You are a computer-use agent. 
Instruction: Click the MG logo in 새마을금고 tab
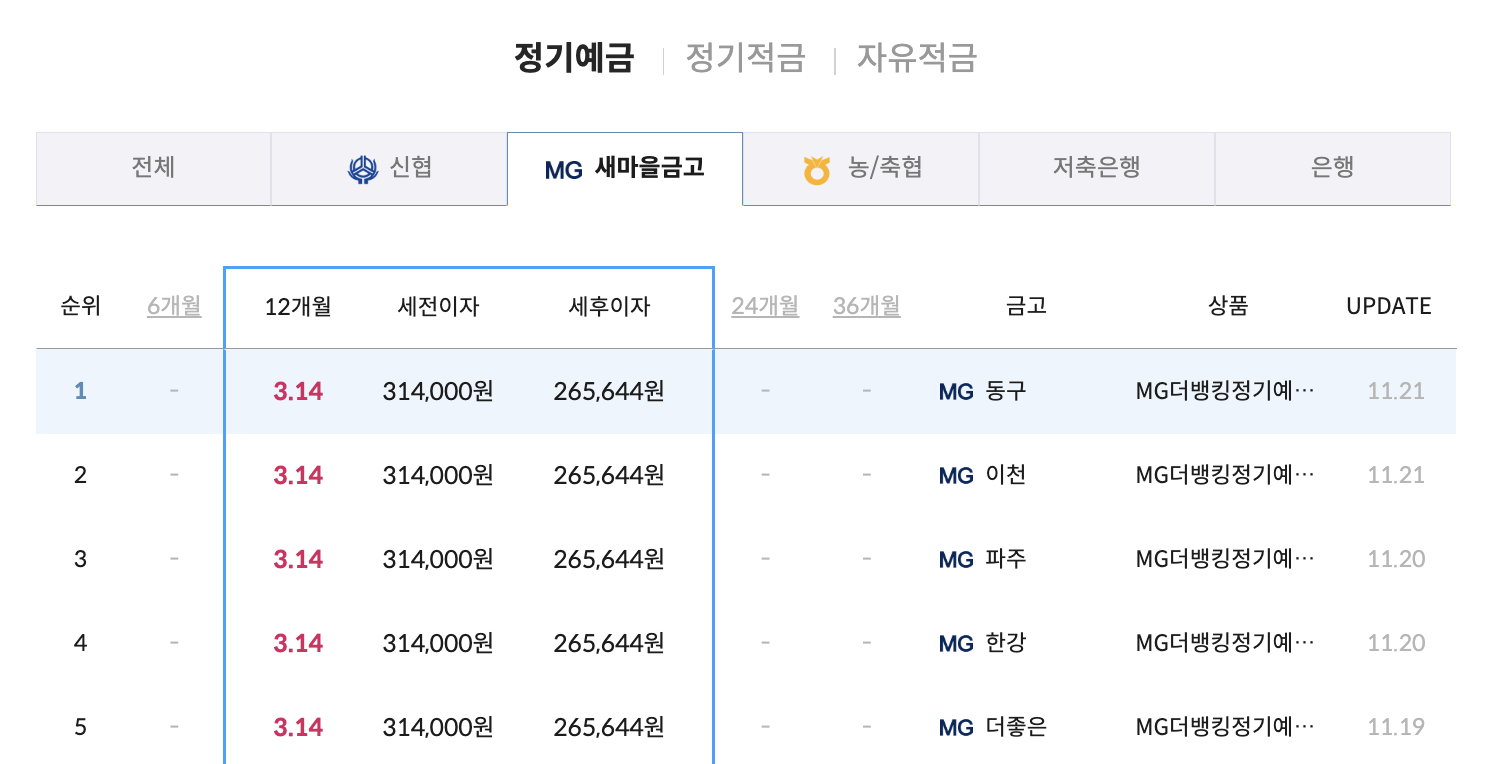pos(564,170)
